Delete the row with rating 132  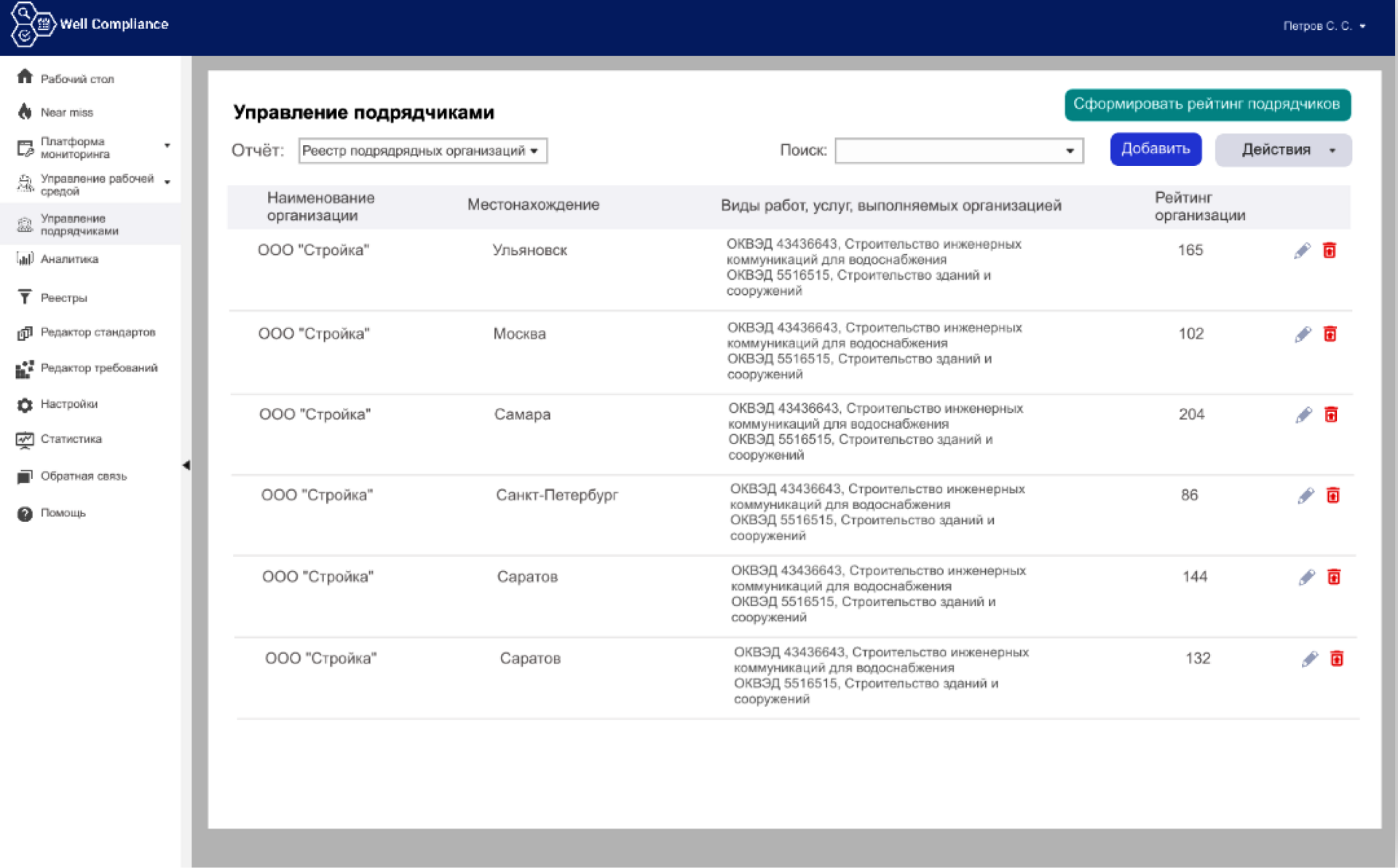click(1337, 659)
